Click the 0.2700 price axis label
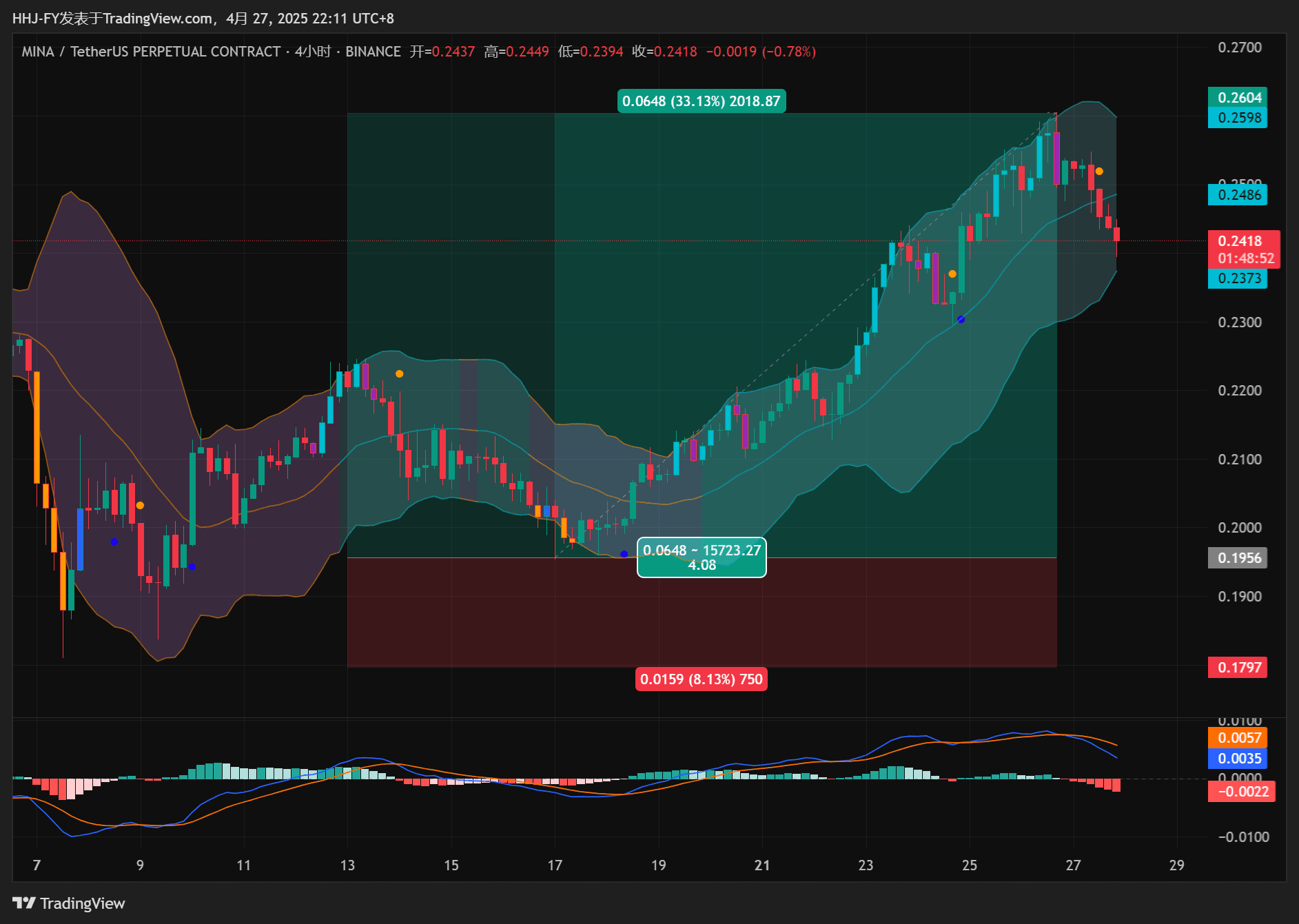 [x=1240, y=48]
